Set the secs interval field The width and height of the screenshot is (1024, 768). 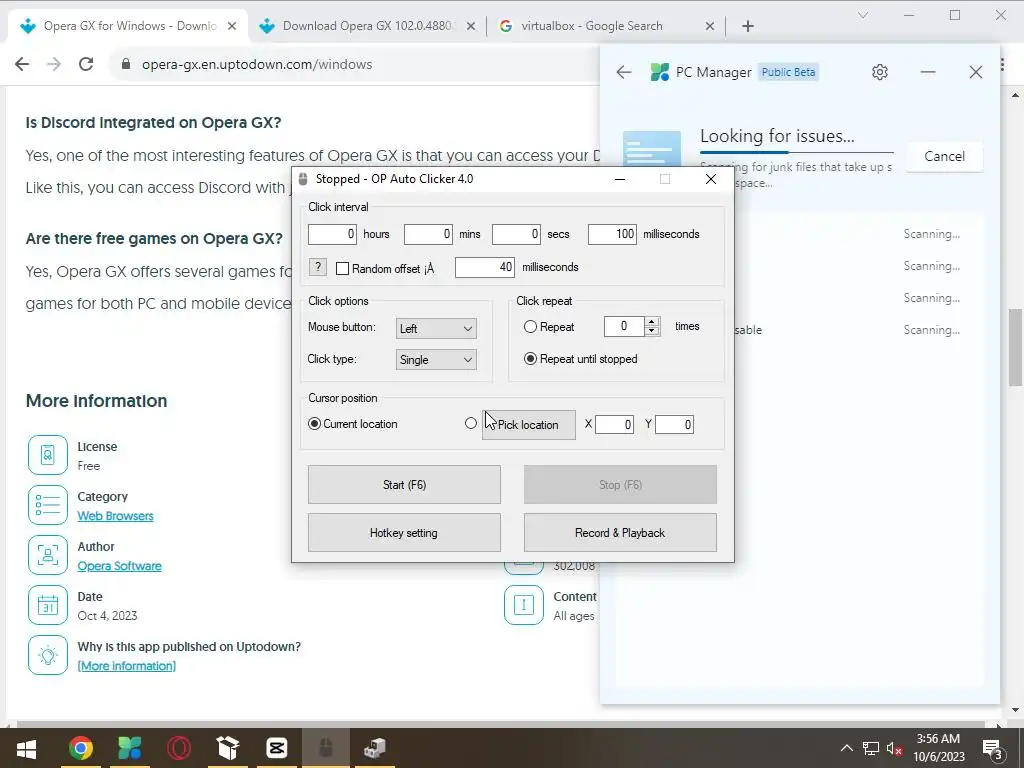[516, 234]
